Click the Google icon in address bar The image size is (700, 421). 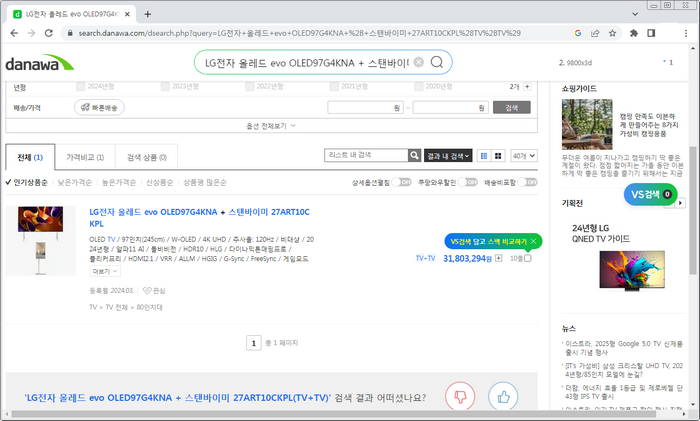tap(578, 33)
